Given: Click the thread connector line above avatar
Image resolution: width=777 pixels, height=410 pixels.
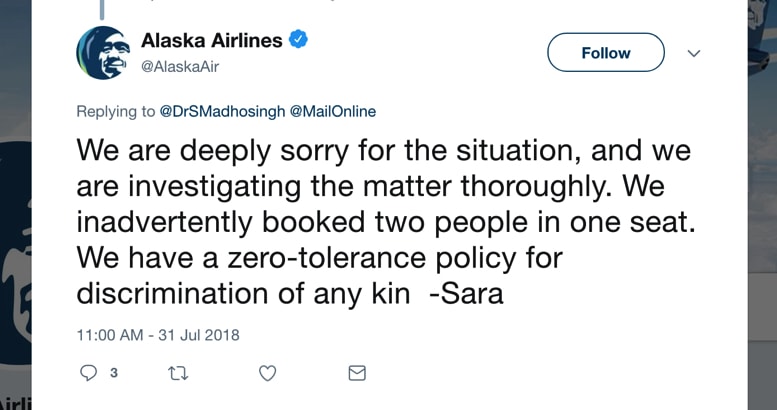Looking at the screenshot, I should click(x=102, y=9).
